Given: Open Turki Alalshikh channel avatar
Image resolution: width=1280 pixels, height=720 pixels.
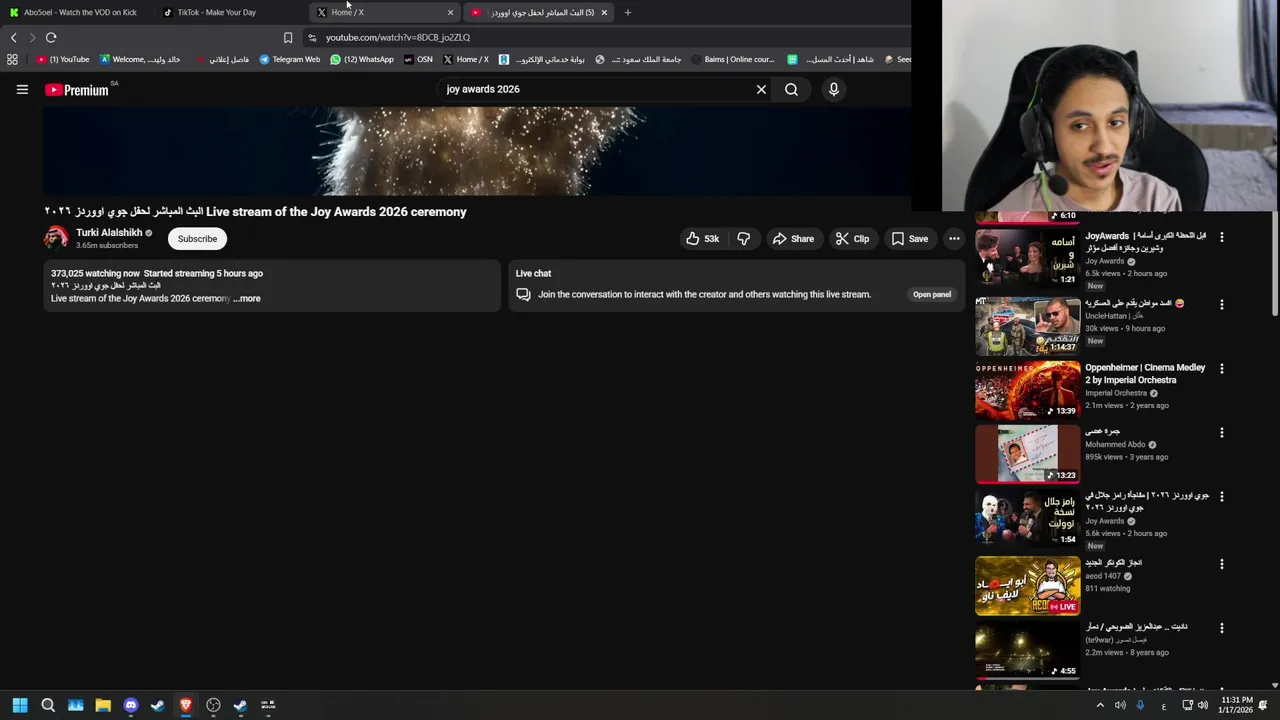Looking at the screenshot, I should point(56,238).
